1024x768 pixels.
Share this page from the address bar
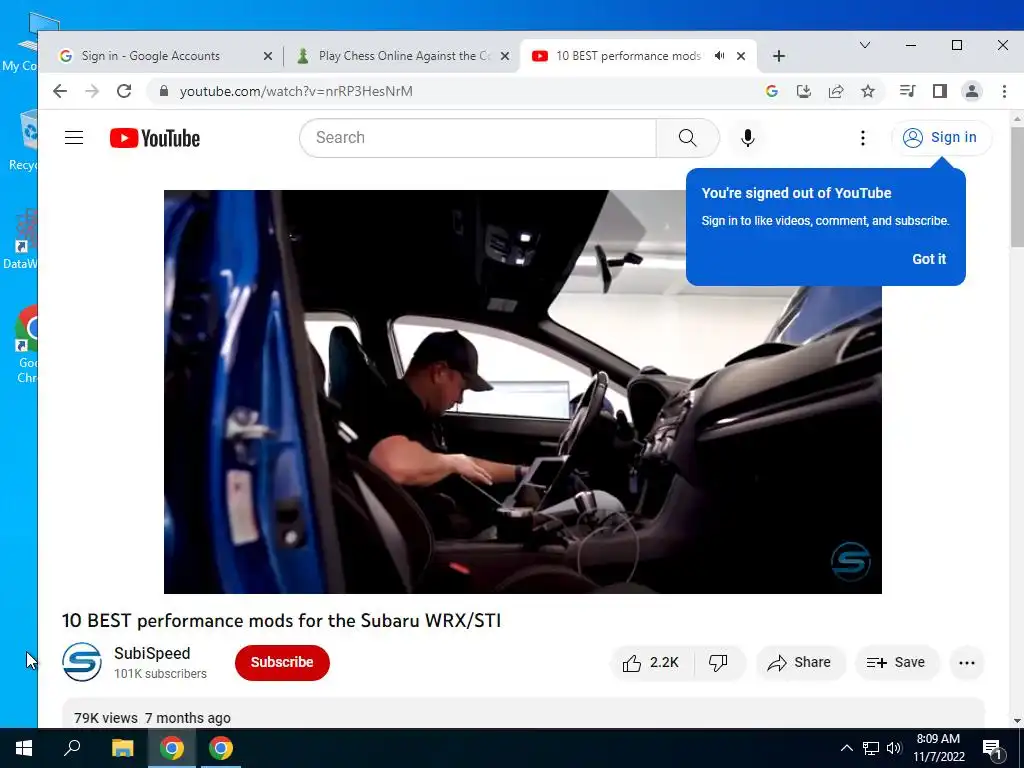click(836, 91)
